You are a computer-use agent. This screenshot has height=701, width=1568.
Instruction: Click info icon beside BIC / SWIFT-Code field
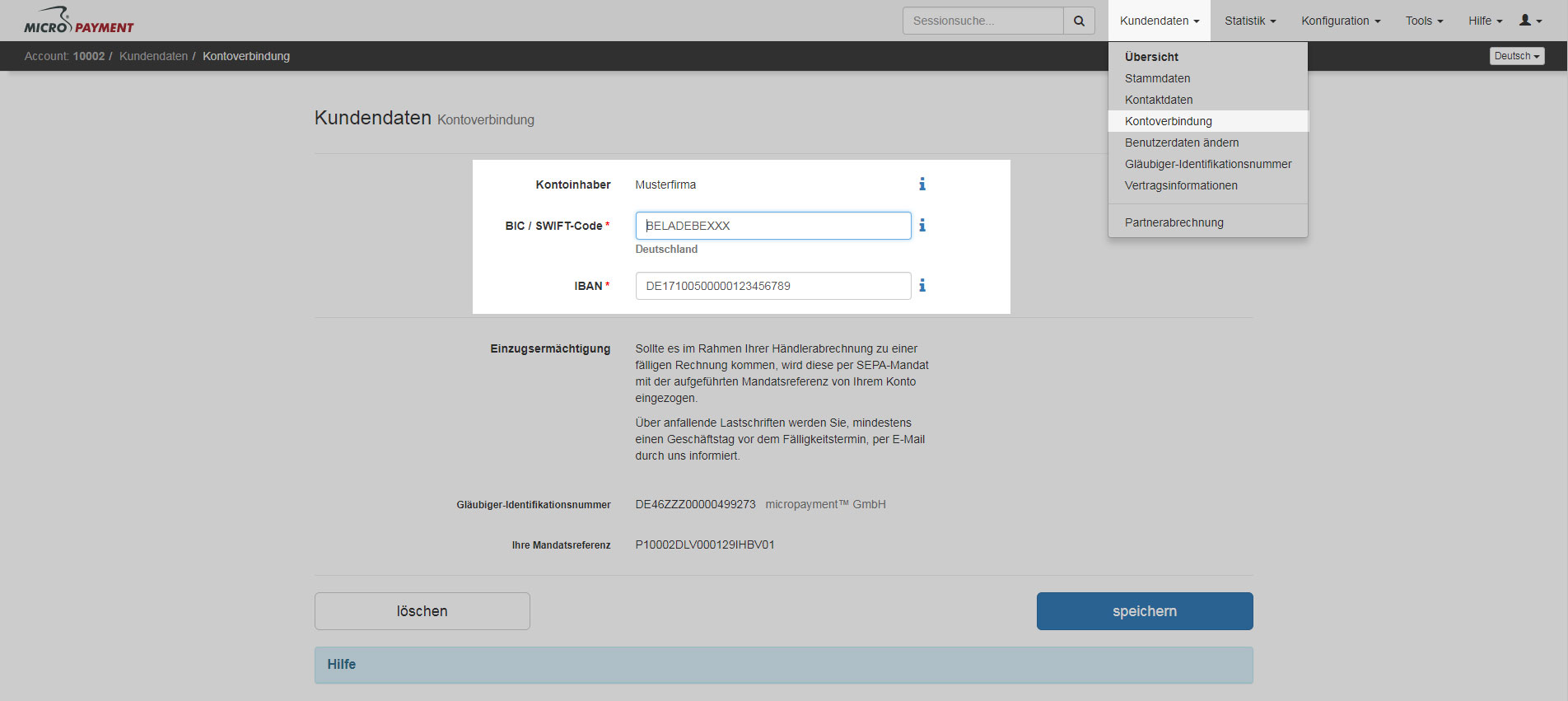pos(922,226)
